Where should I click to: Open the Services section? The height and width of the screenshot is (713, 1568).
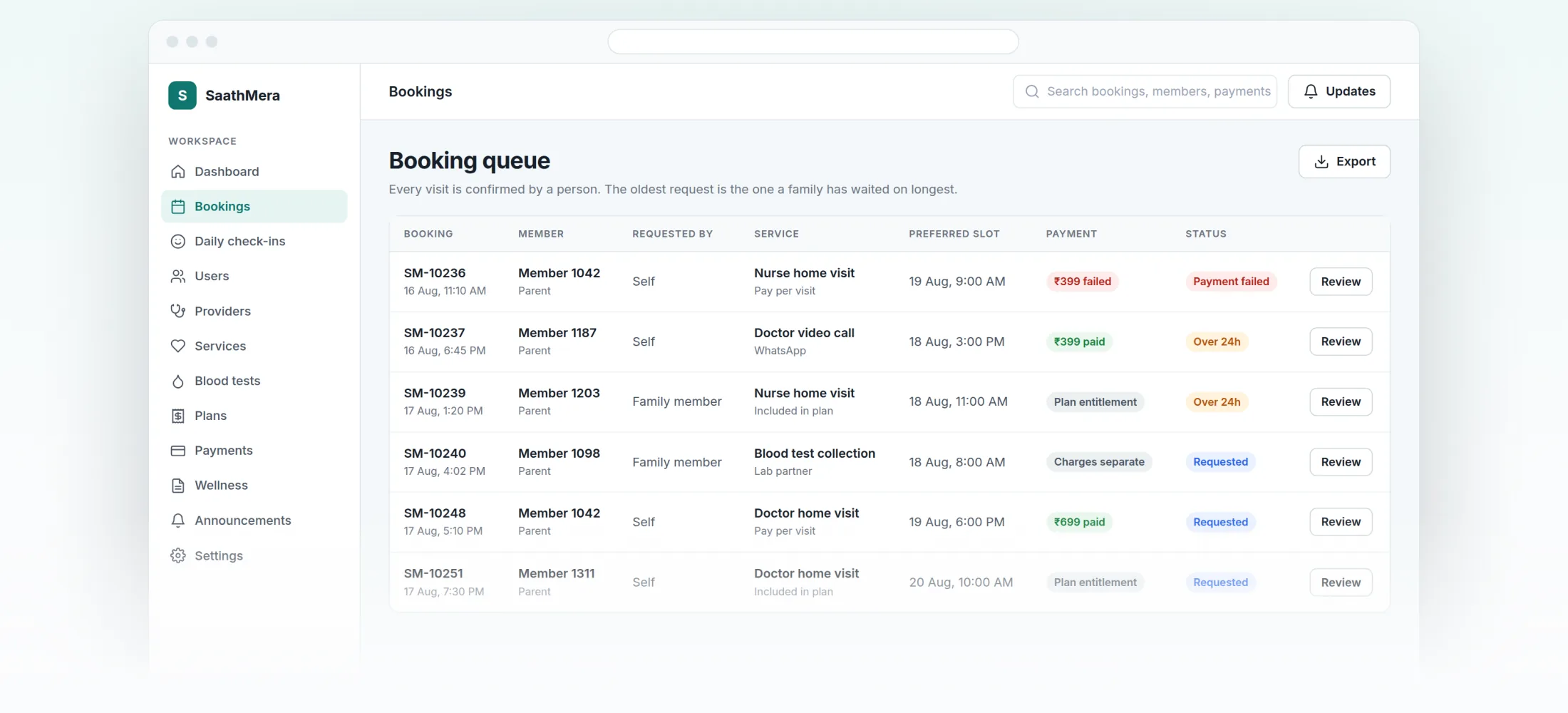(254, 347)
